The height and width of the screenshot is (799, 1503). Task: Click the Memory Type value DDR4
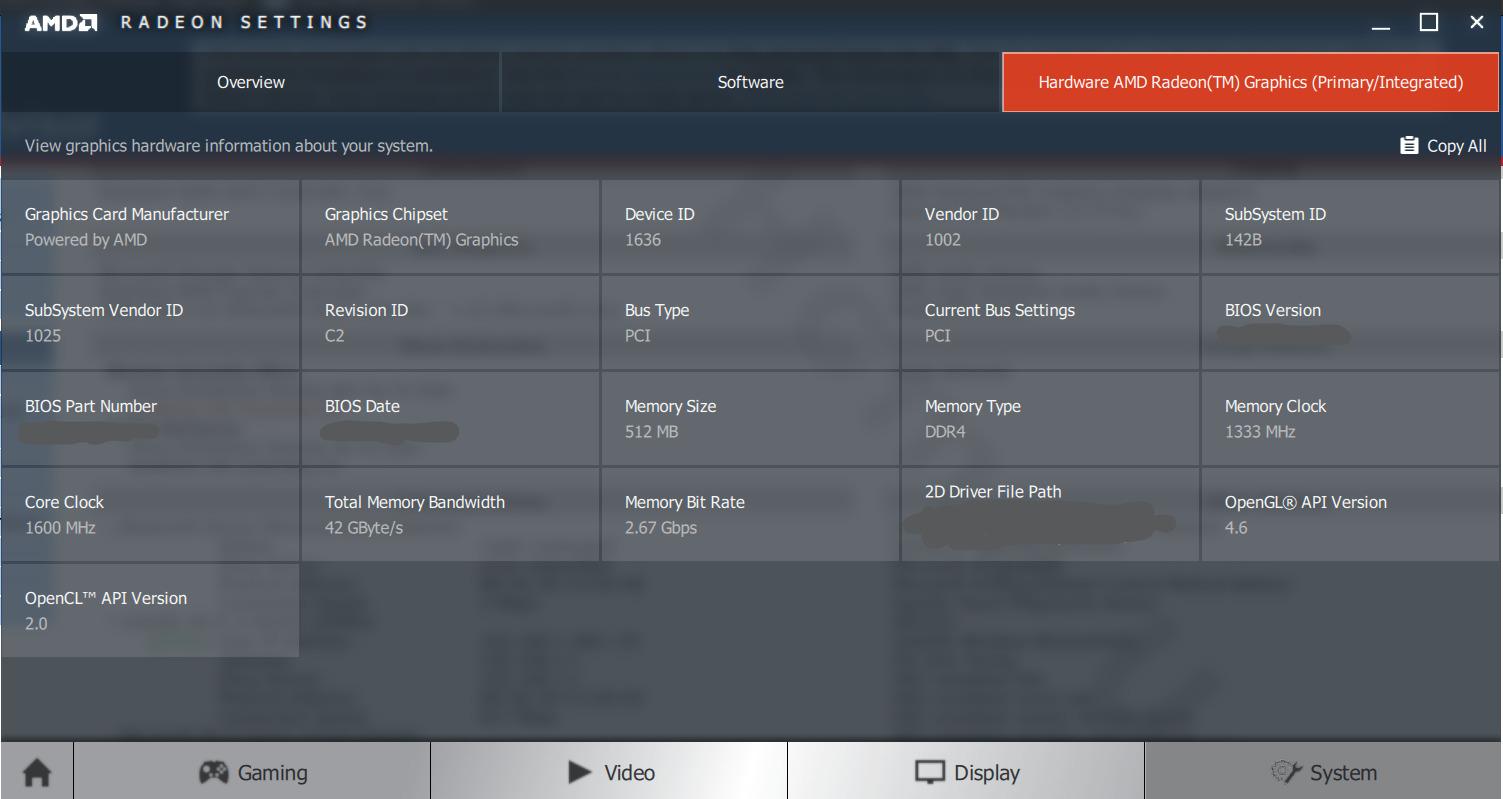click(x=945, y=432)
